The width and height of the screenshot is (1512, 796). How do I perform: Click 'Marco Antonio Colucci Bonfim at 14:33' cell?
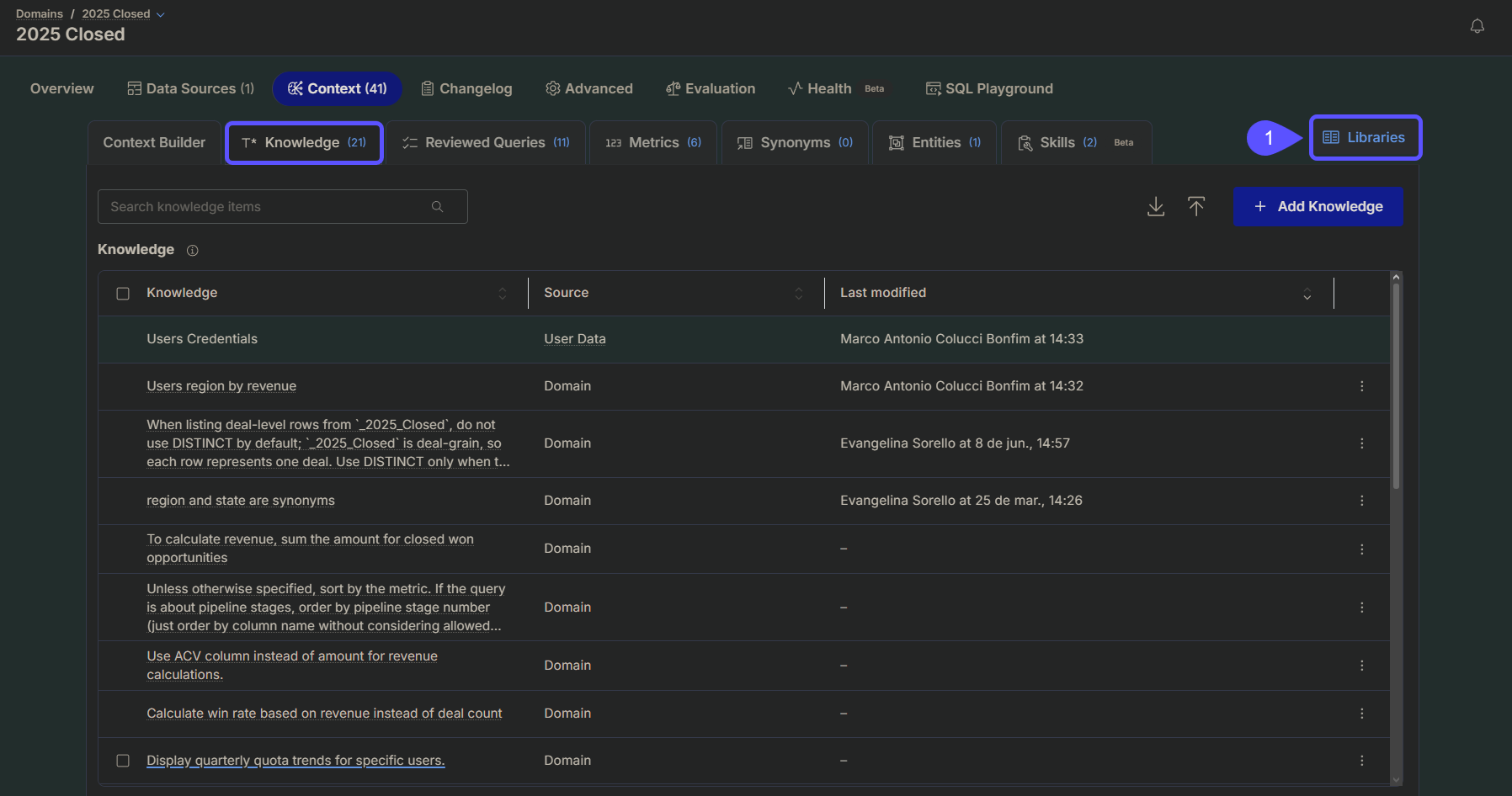[961, 339]
